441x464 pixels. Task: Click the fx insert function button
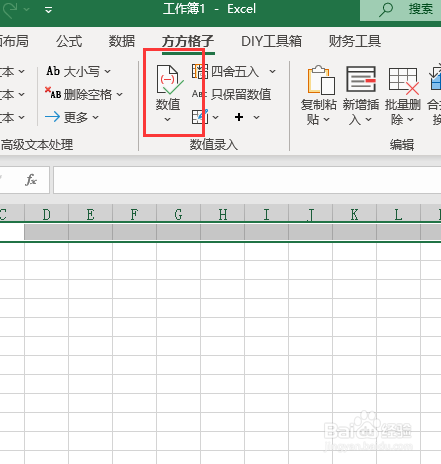coord(31,180)
